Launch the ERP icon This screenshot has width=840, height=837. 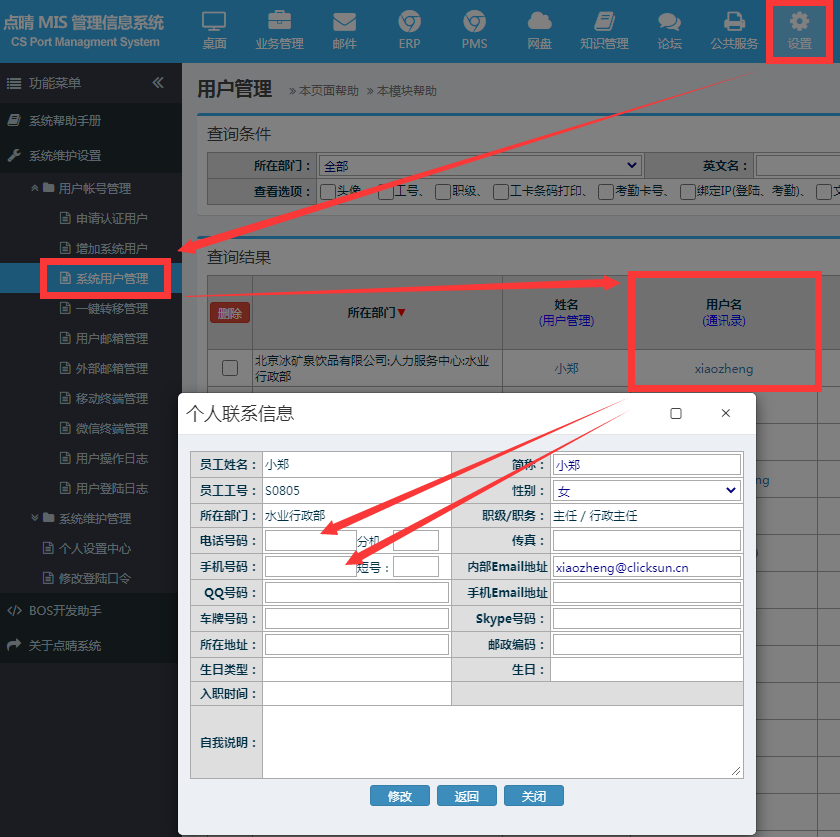pyautogui.click(x=409, y=30)
